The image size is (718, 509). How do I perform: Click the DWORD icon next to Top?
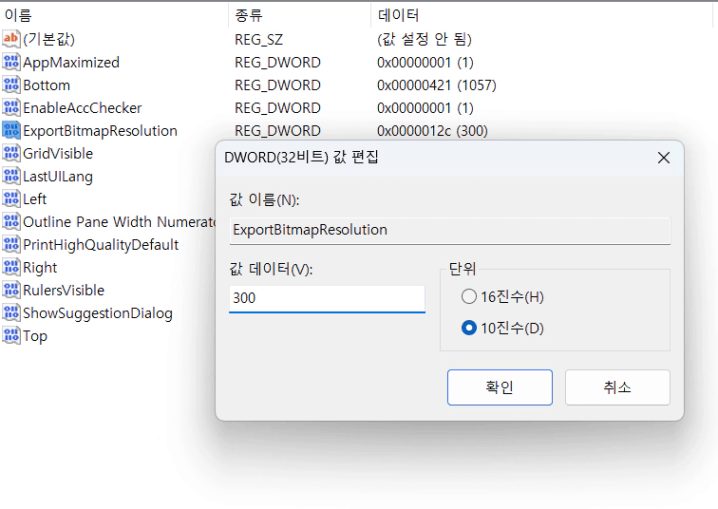click(11, 336)
